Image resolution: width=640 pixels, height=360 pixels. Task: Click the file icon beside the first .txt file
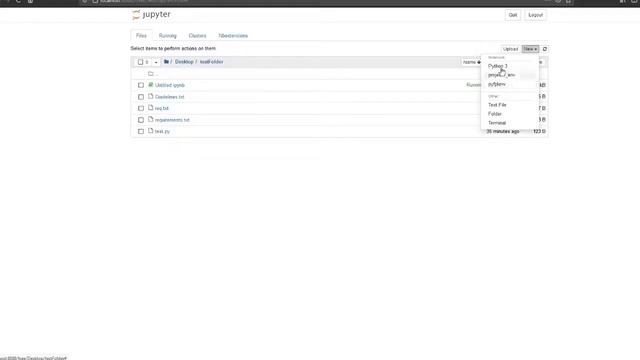coord(151,97)
